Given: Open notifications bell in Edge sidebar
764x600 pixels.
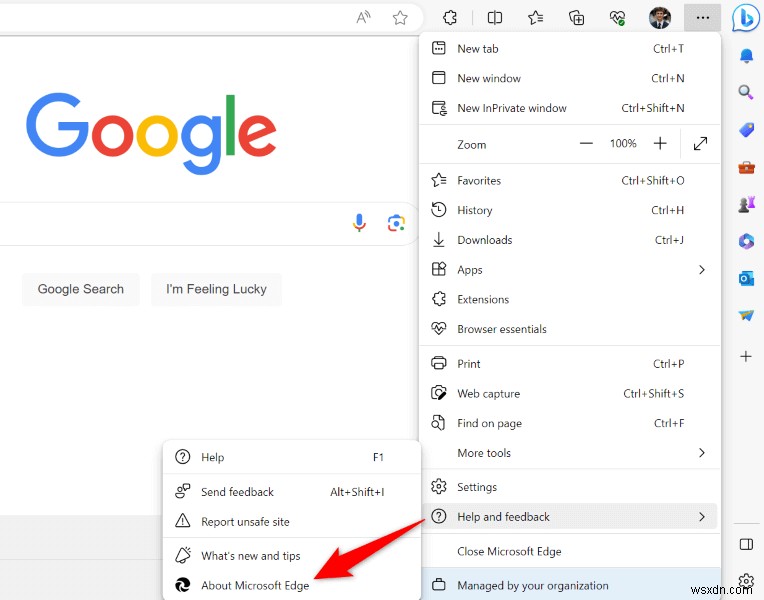Looking at the screenshot, I should pos(746,56).
